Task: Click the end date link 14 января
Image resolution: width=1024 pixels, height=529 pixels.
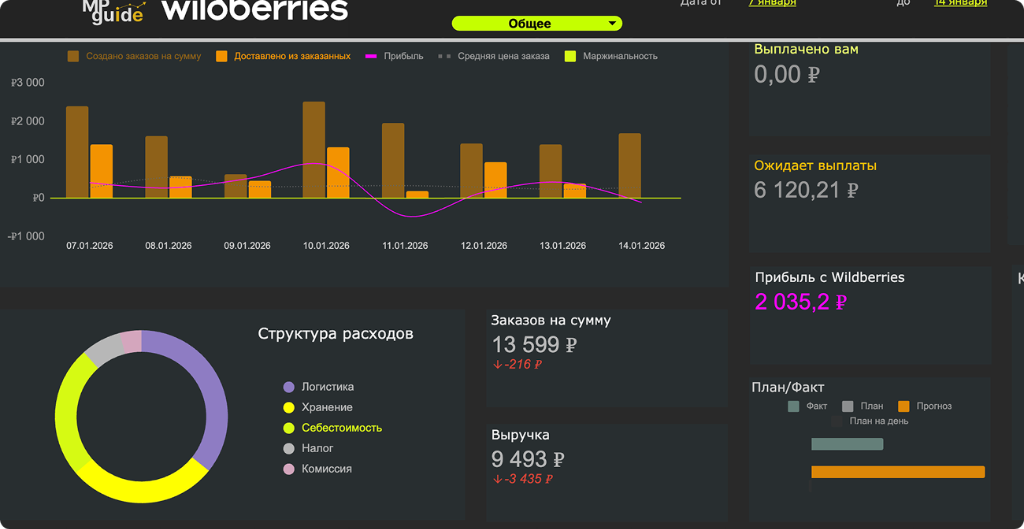Action: pyautogui.click(x=960, y=3)
